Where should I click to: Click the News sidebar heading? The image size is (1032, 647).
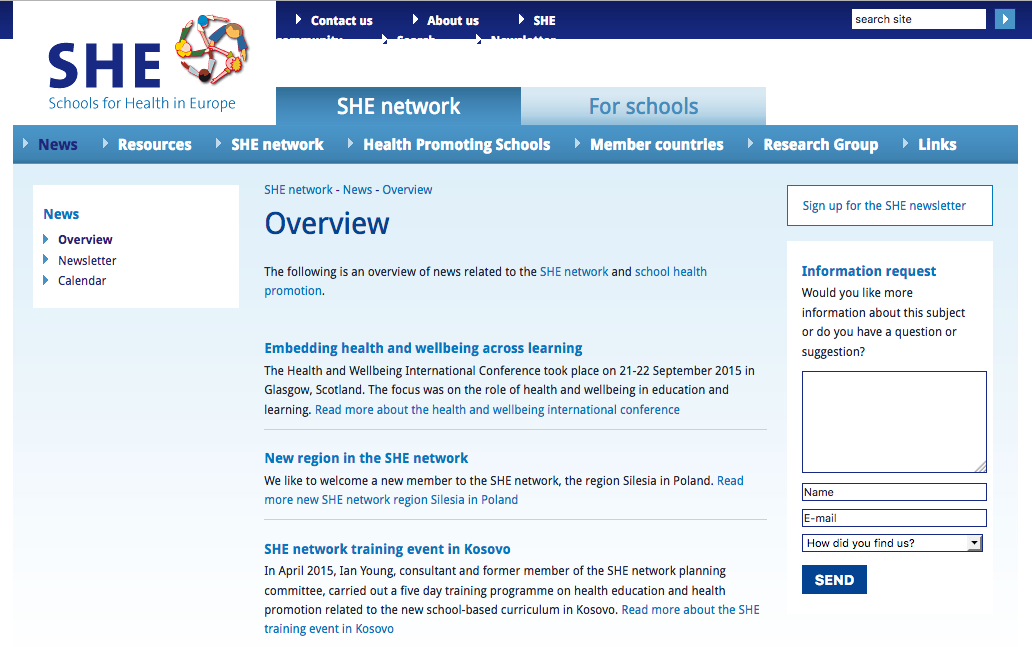61,214
